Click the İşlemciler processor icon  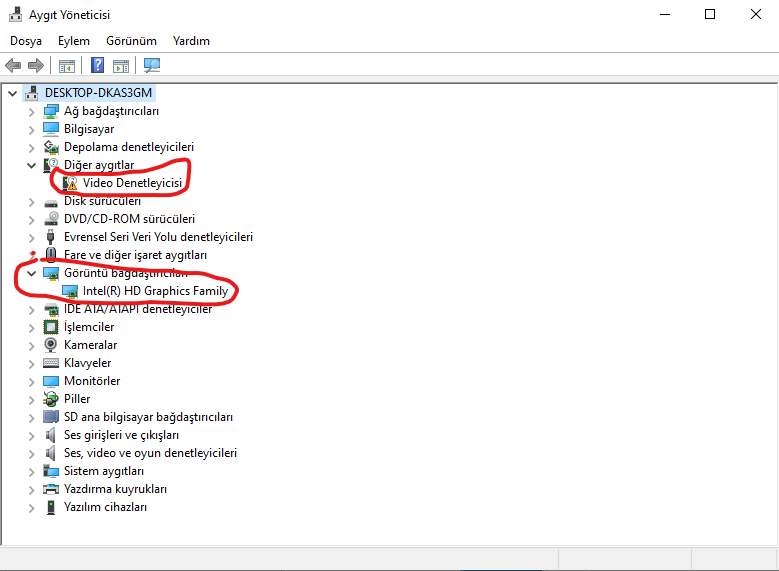tap(51, 327)
